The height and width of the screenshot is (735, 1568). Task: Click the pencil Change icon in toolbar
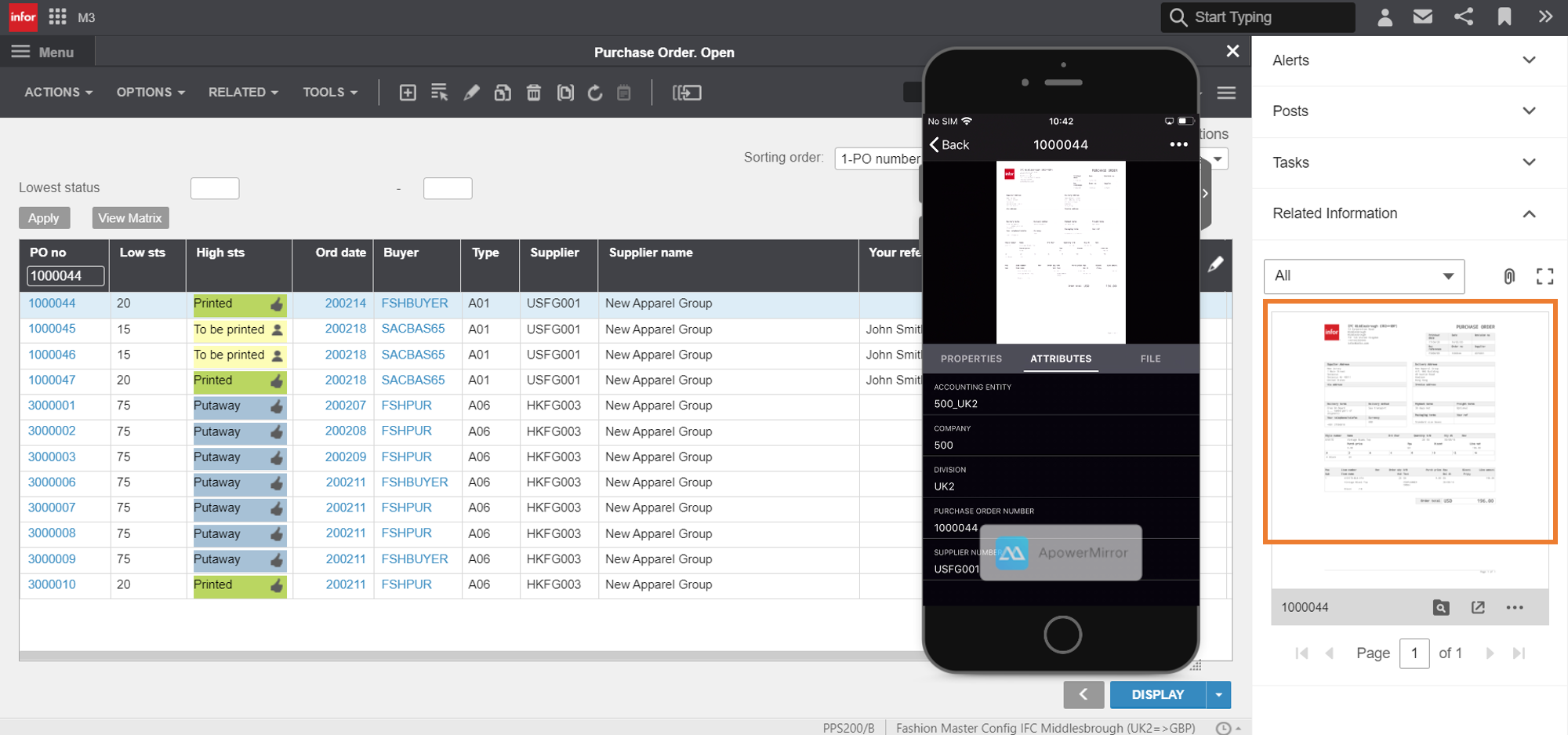471,93
